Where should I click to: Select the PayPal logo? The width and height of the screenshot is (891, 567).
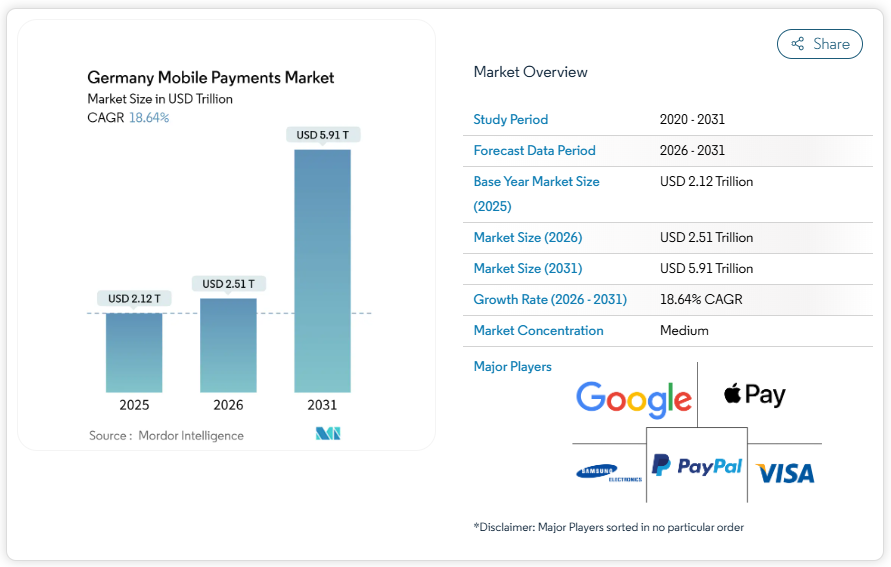coord(697,465)
